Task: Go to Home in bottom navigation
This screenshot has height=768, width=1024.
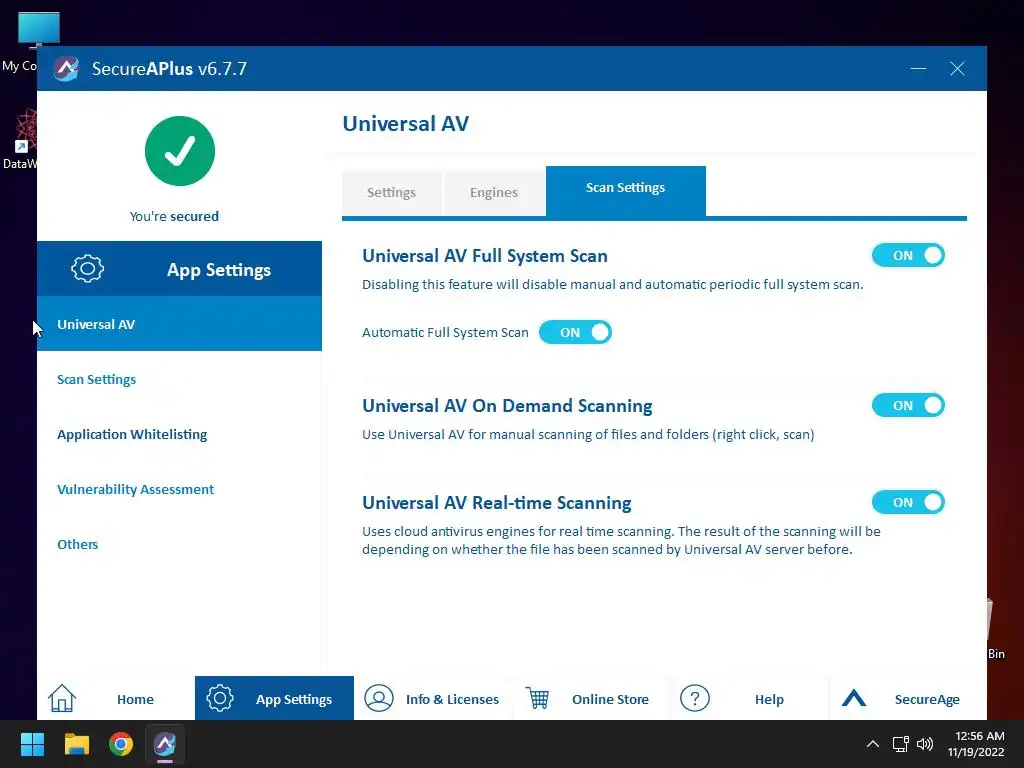Action: pos(135,699)
